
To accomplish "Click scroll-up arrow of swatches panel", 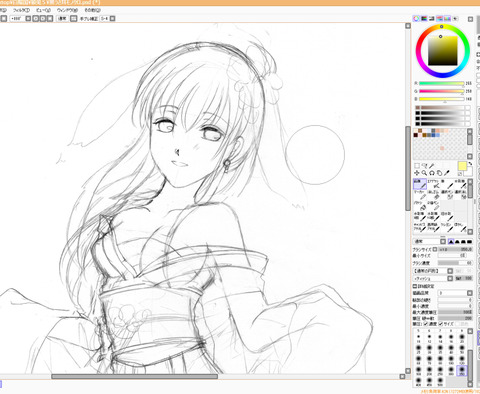I will [470, 132].
